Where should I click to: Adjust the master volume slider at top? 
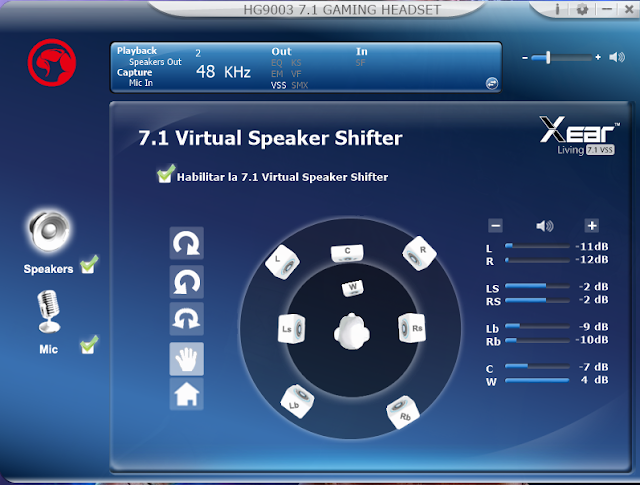click(x=562, y=58)
